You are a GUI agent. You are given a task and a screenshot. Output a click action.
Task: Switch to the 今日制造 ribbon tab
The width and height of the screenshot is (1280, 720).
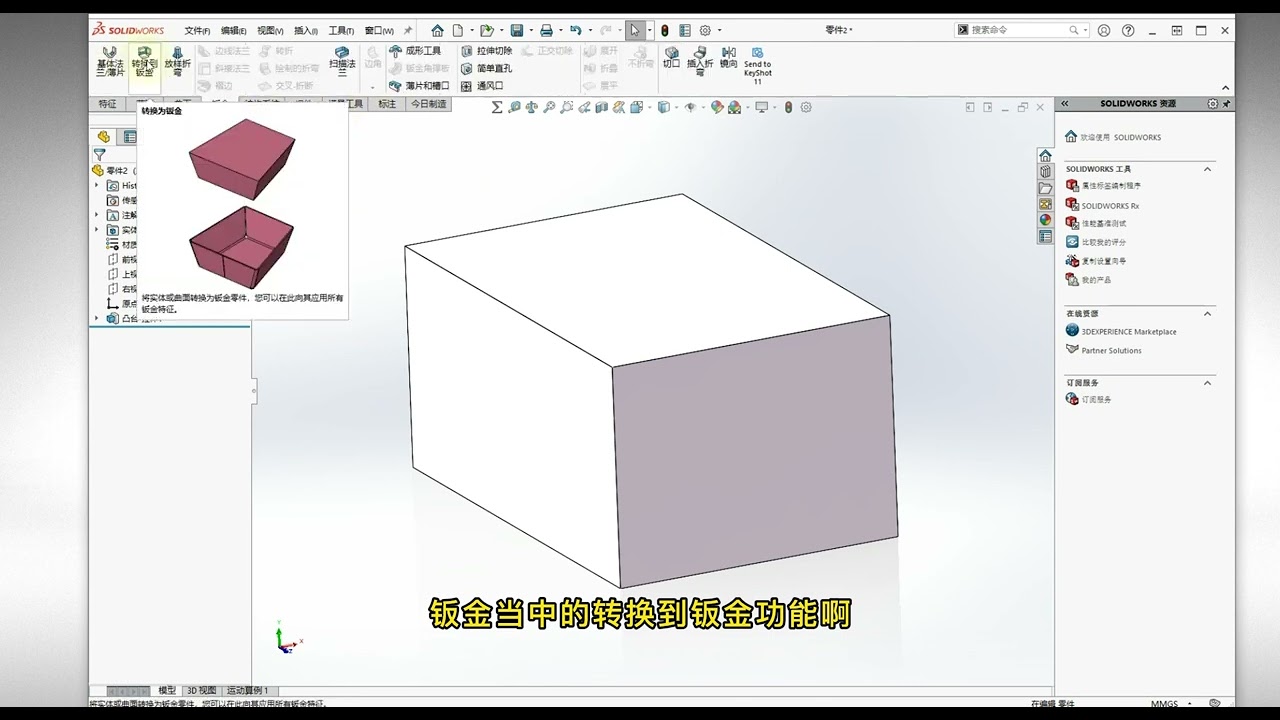[429, 104]
